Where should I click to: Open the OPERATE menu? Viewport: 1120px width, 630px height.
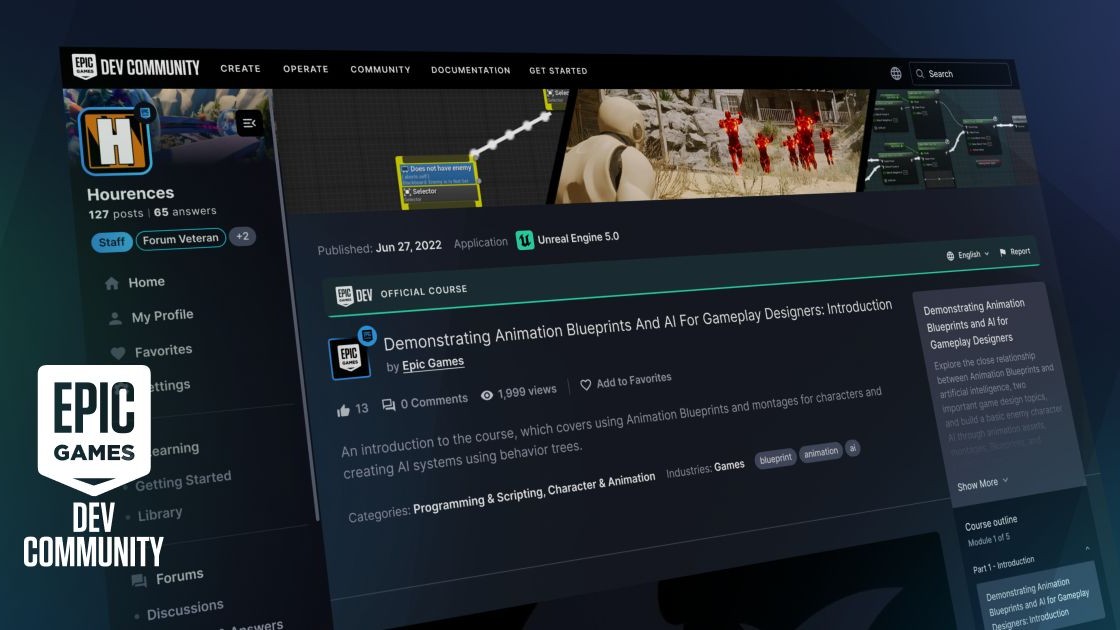click(x=306, y=69)
